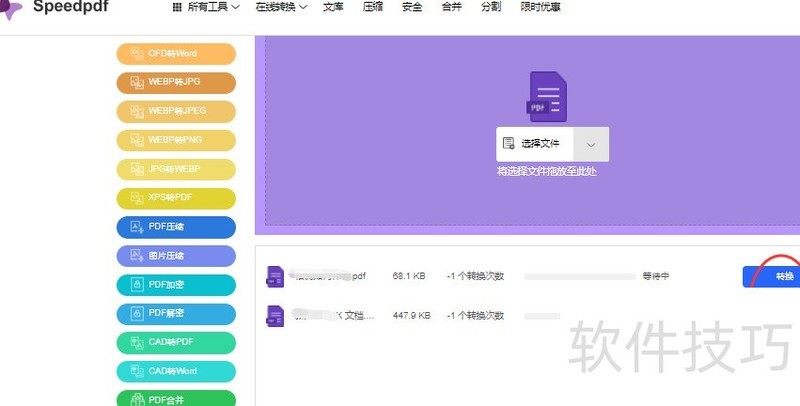Click the large PDF icon in upload area
Image resolution: width=800 pixels, height=406 pixels.
(547, 96)
